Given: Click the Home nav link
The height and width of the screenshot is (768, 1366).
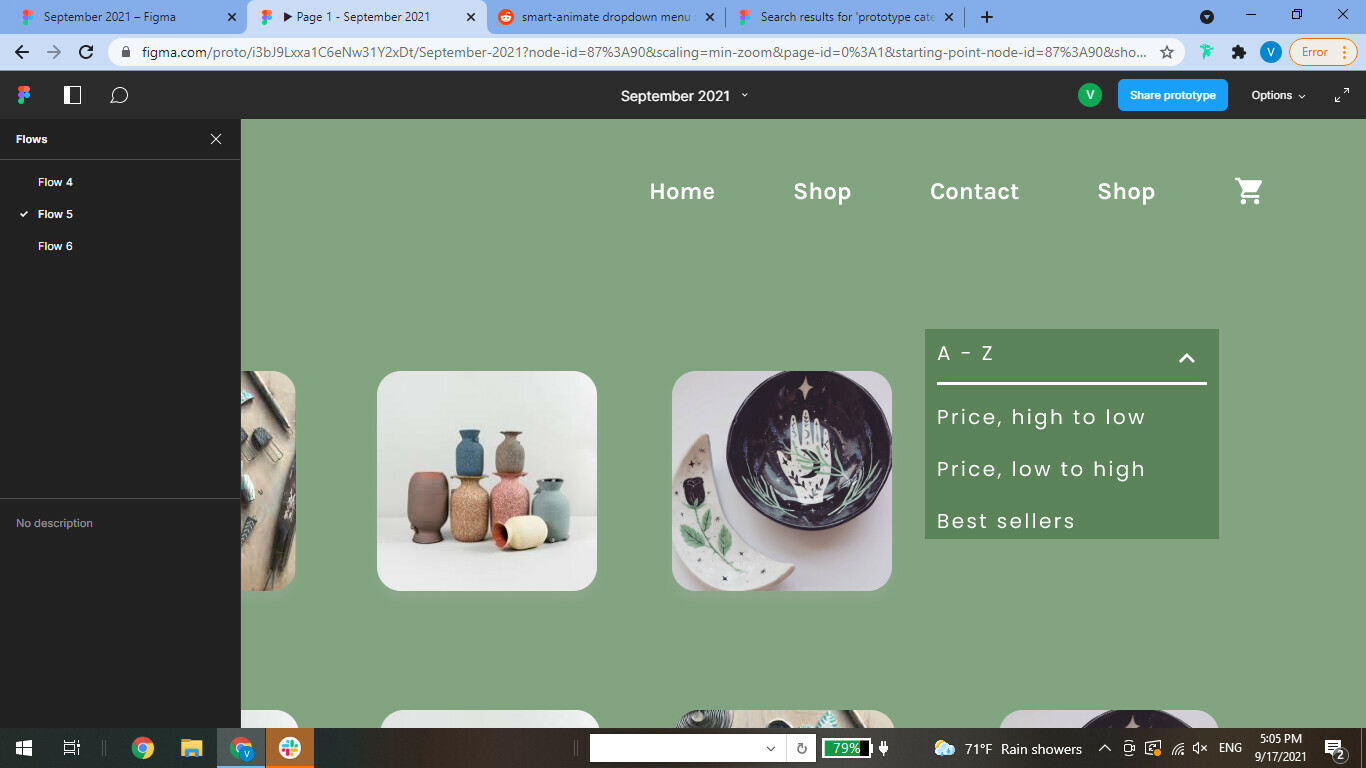Looking at the screenshot, I should pyautogui.click(x=682, y=192).
